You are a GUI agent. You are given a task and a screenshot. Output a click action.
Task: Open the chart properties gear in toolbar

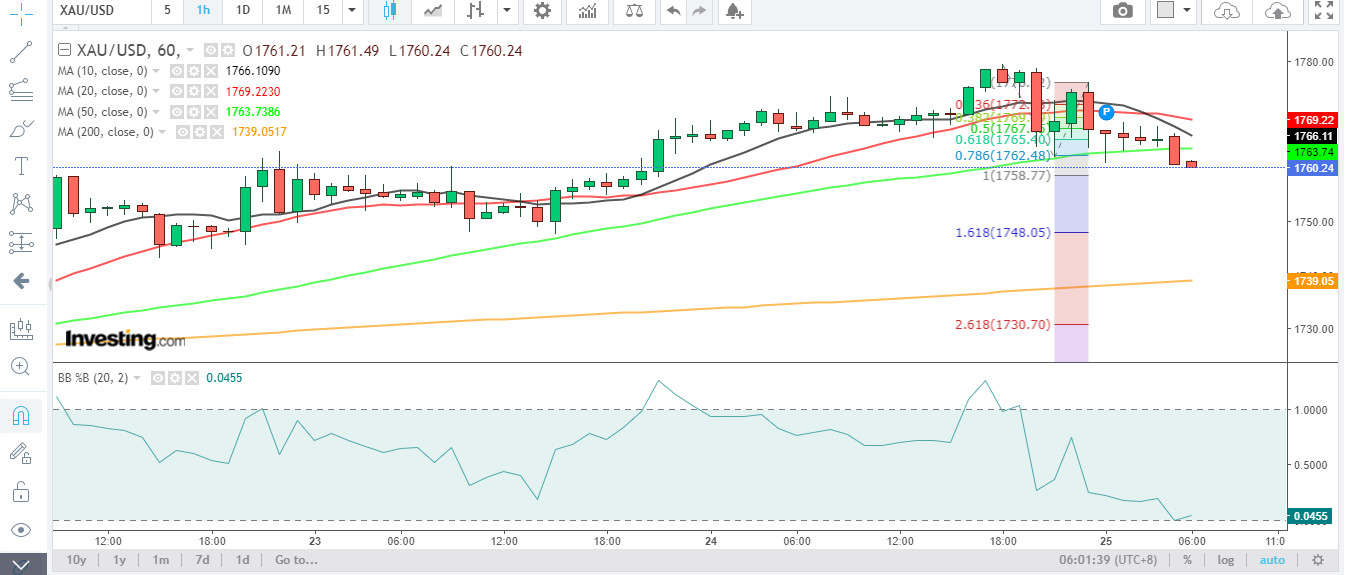(x=542, y=11)
